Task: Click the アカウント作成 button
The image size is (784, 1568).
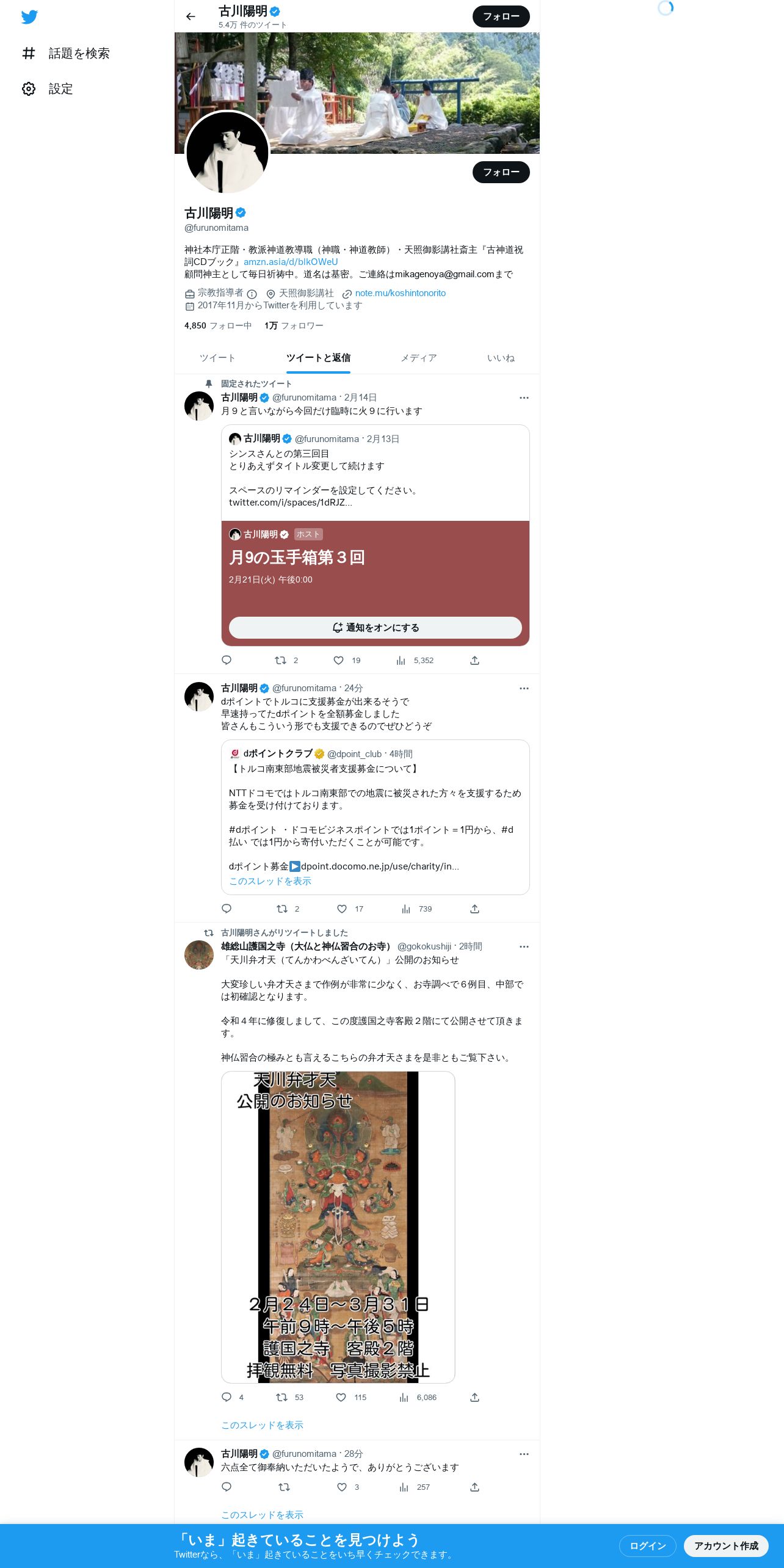Action: pyautogui.click(x=726, y=1545)
